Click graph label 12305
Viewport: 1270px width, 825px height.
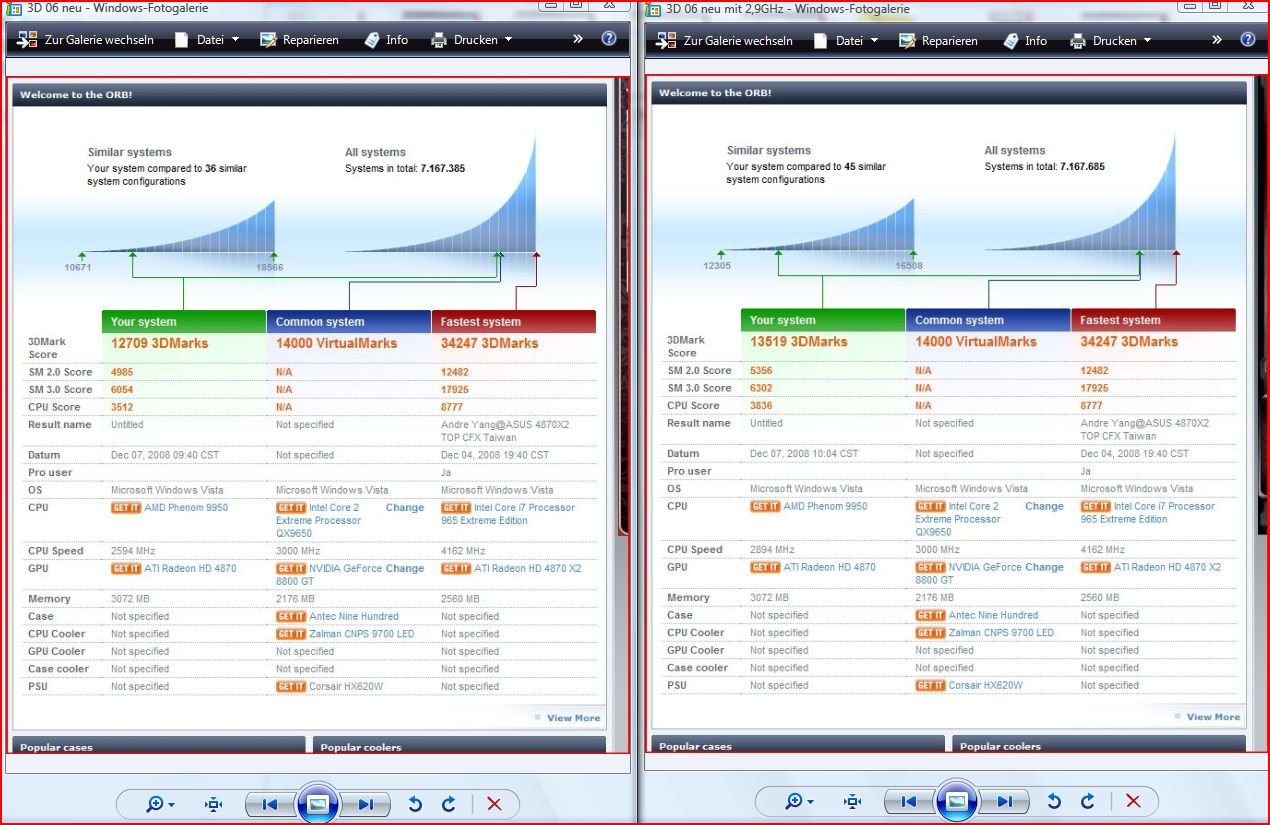pyautogui.click(x=717, y=266)
